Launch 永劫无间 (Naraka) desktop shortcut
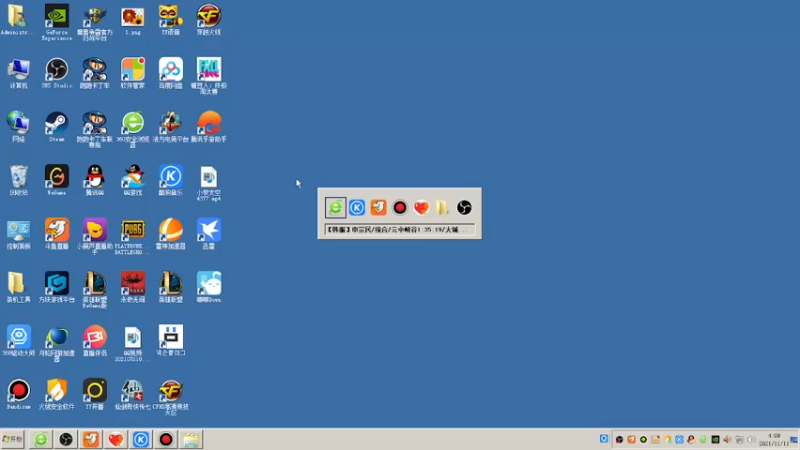 (133, 285)
